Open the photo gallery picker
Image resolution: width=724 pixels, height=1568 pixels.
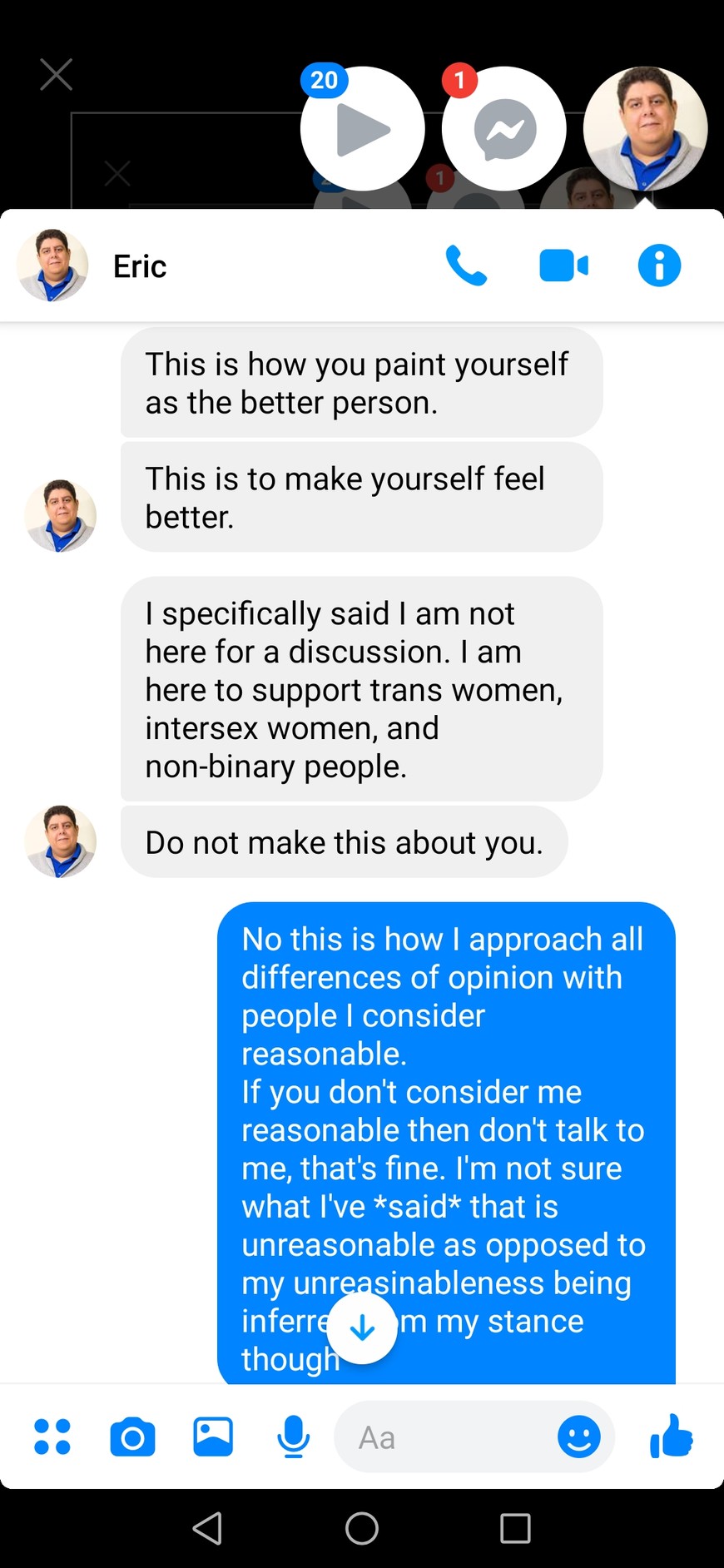point(213,1437)
